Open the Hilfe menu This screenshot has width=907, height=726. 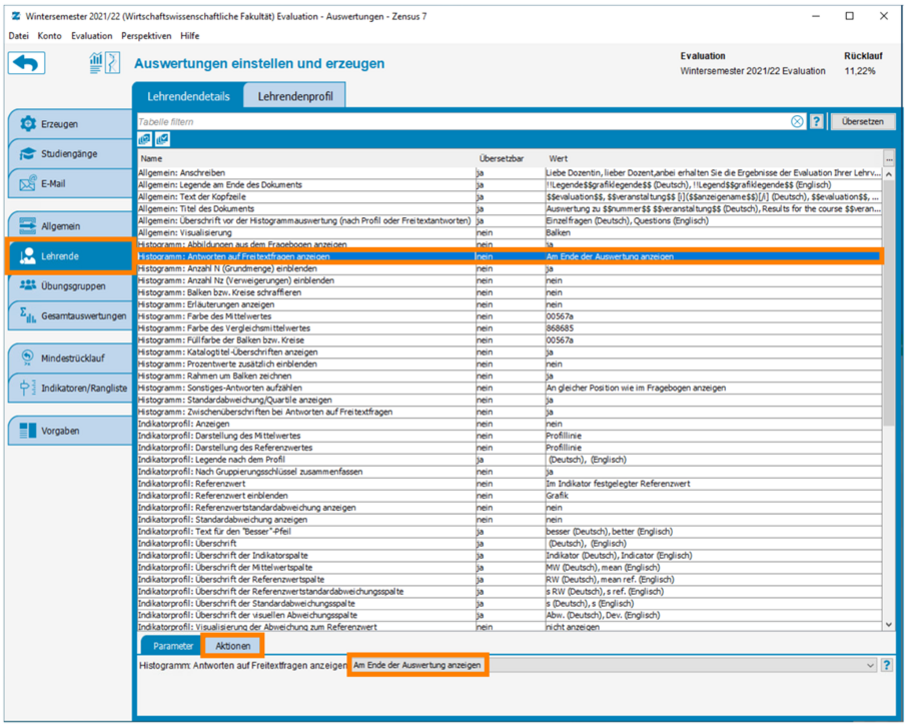(x=190, y=36)
